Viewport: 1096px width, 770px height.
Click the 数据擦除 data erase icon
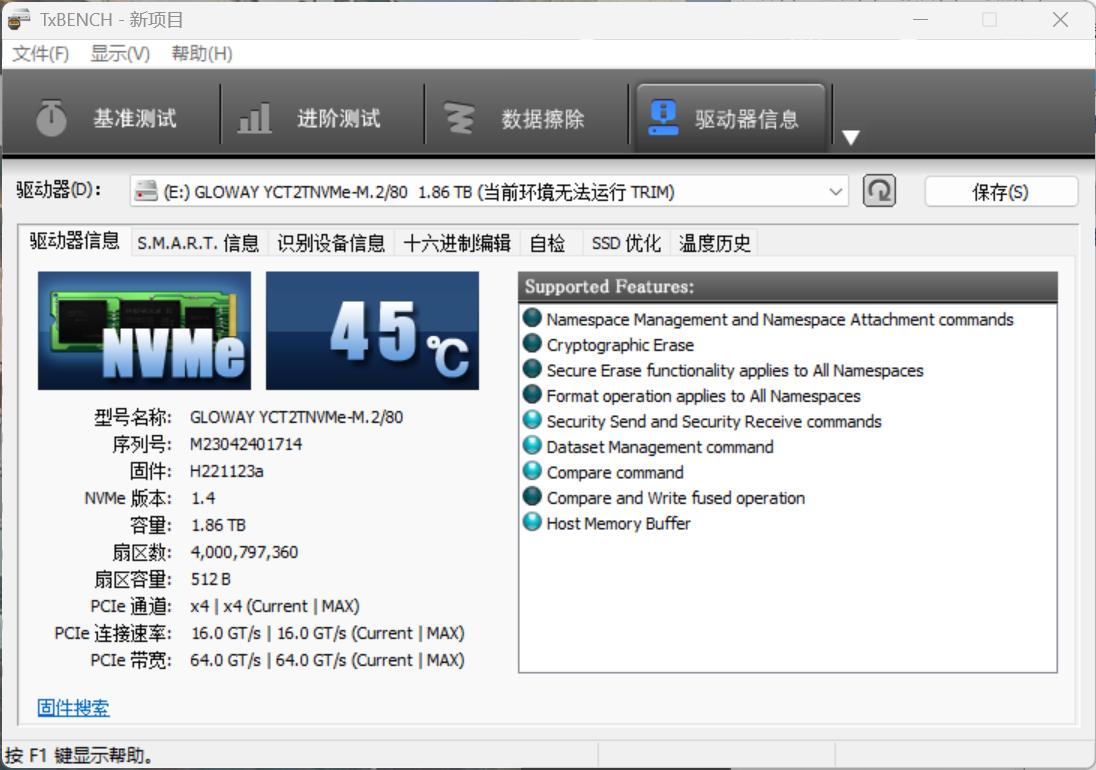click(x=461, y=115)
